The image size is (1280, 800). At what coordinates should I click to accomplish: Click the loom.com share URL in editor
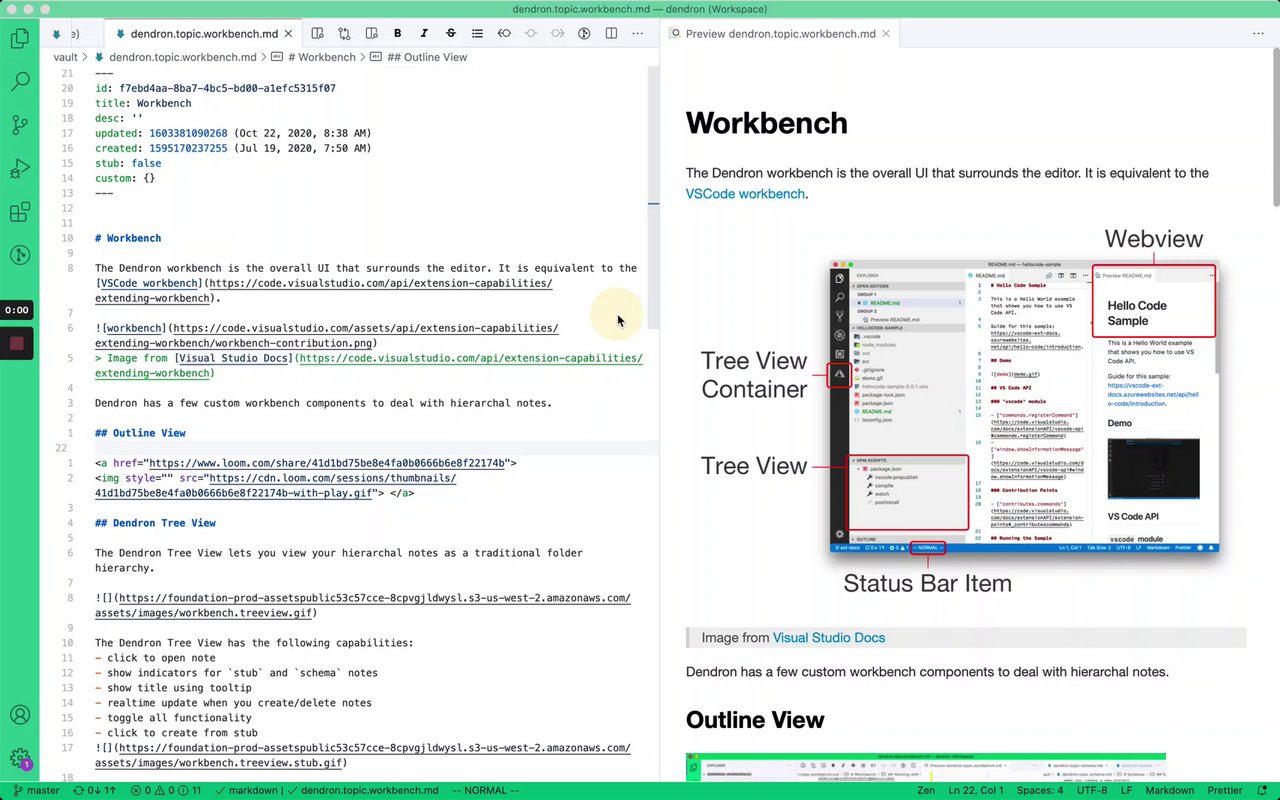327,463
